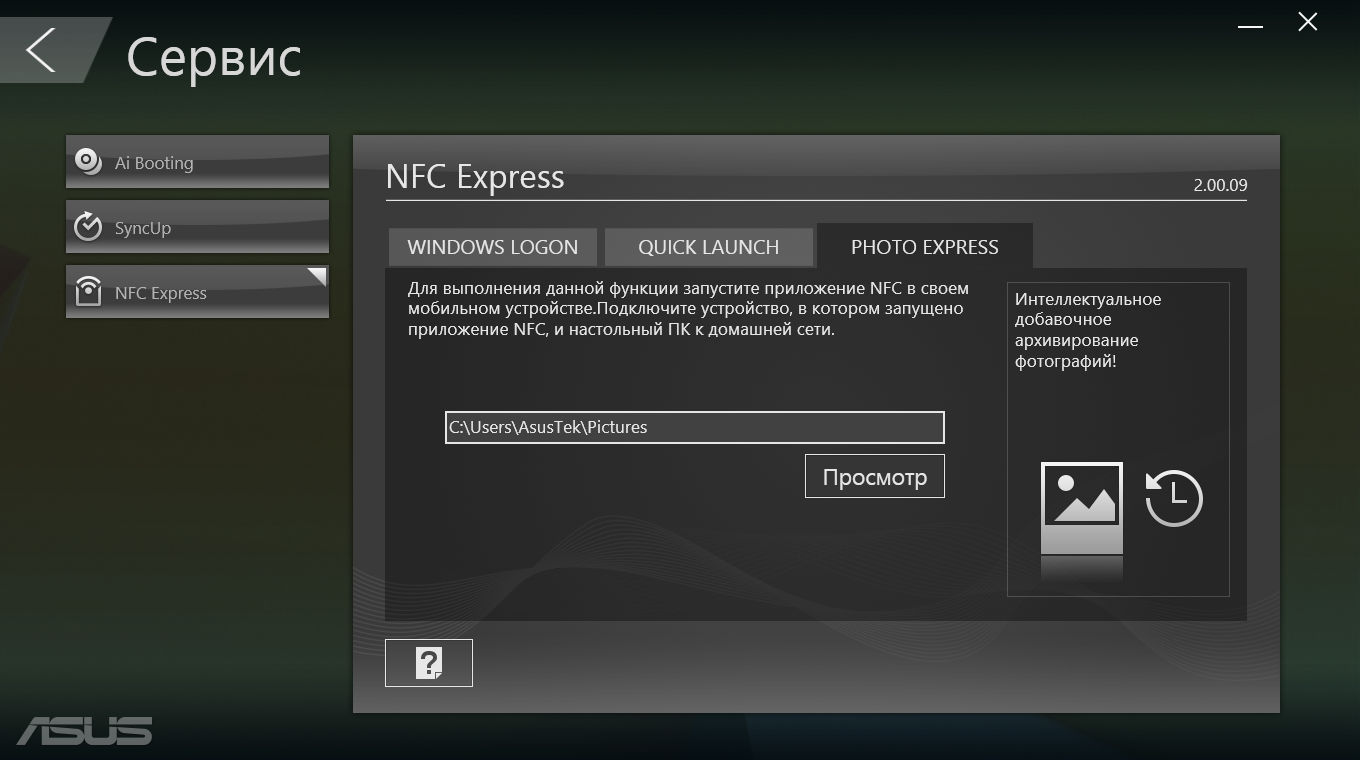Switch to the QUICK LAUNCH tab
Image resolution: width=1360 pixels, height=760 pixels.
pyautogui.click(x=708, y=247)
